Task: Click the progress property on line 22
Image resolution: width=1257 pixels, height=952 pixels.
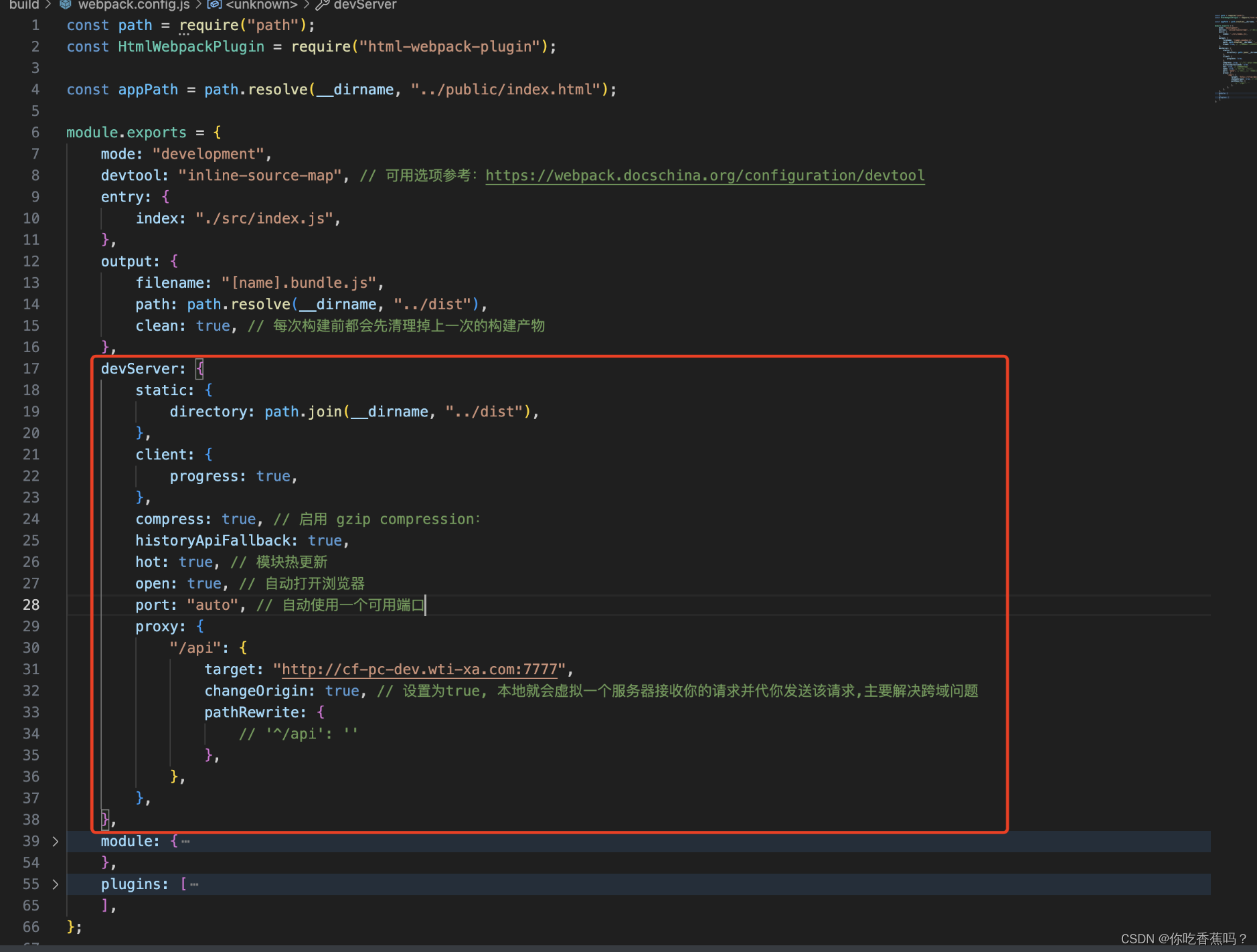Action: point(204,476)
